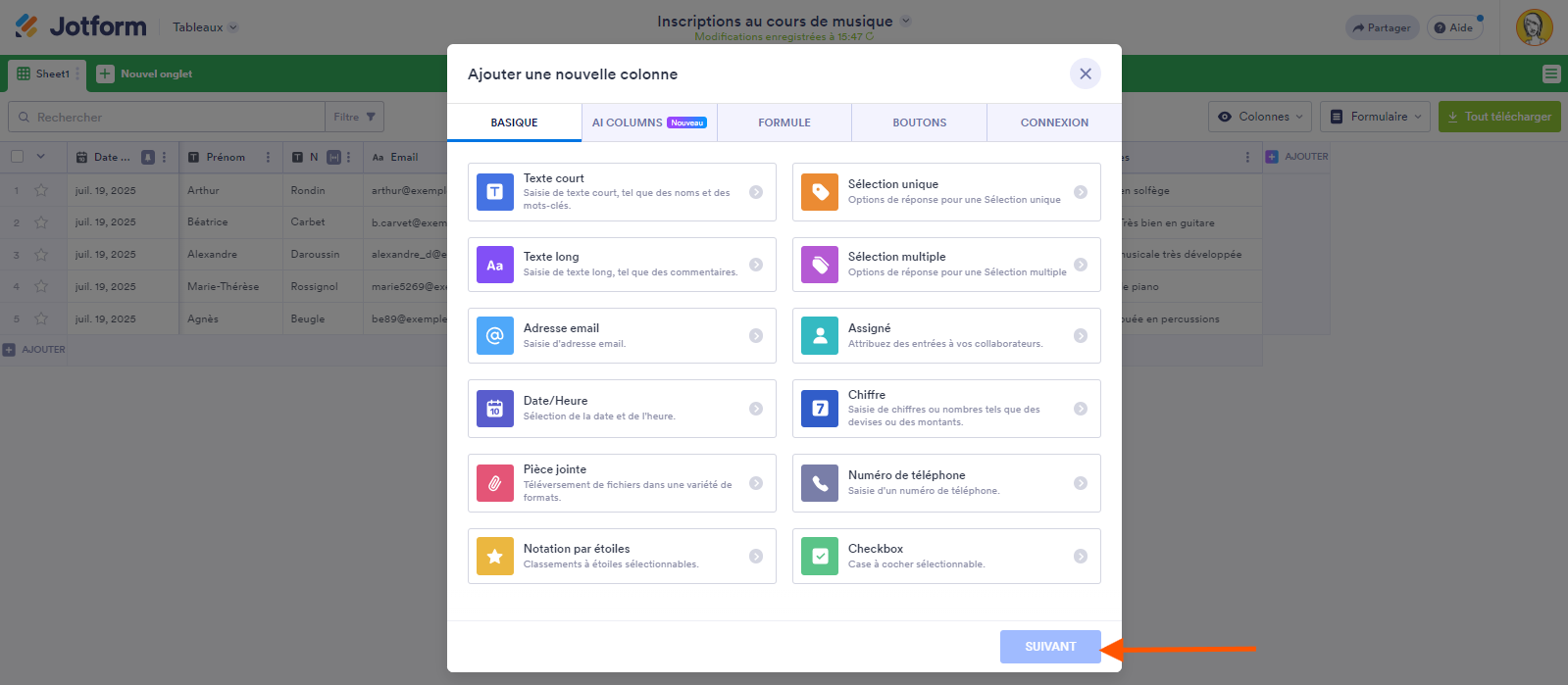This screenshot has height=685, width=1568.
Task: Switch to the FORMULE tab
Action: (x=784, y=122)
